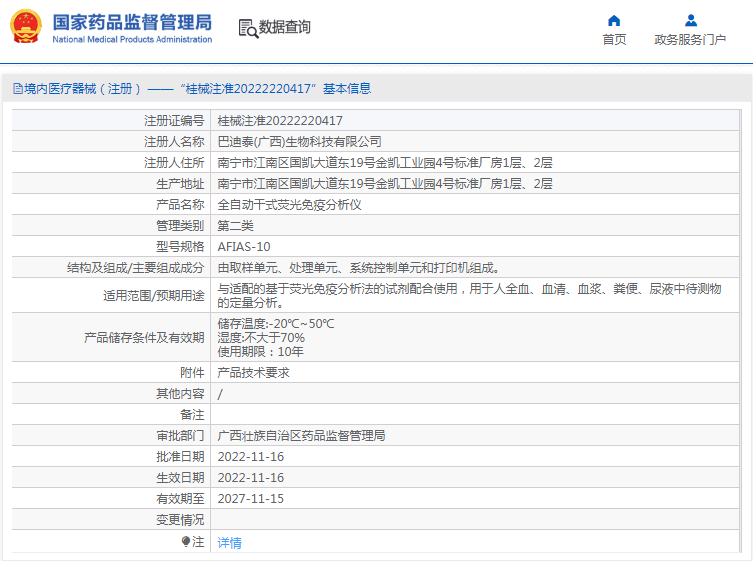The height and width of the screenshot is (561, 753).
Task: Open 首页 navigation link
Action: point(614,39)
